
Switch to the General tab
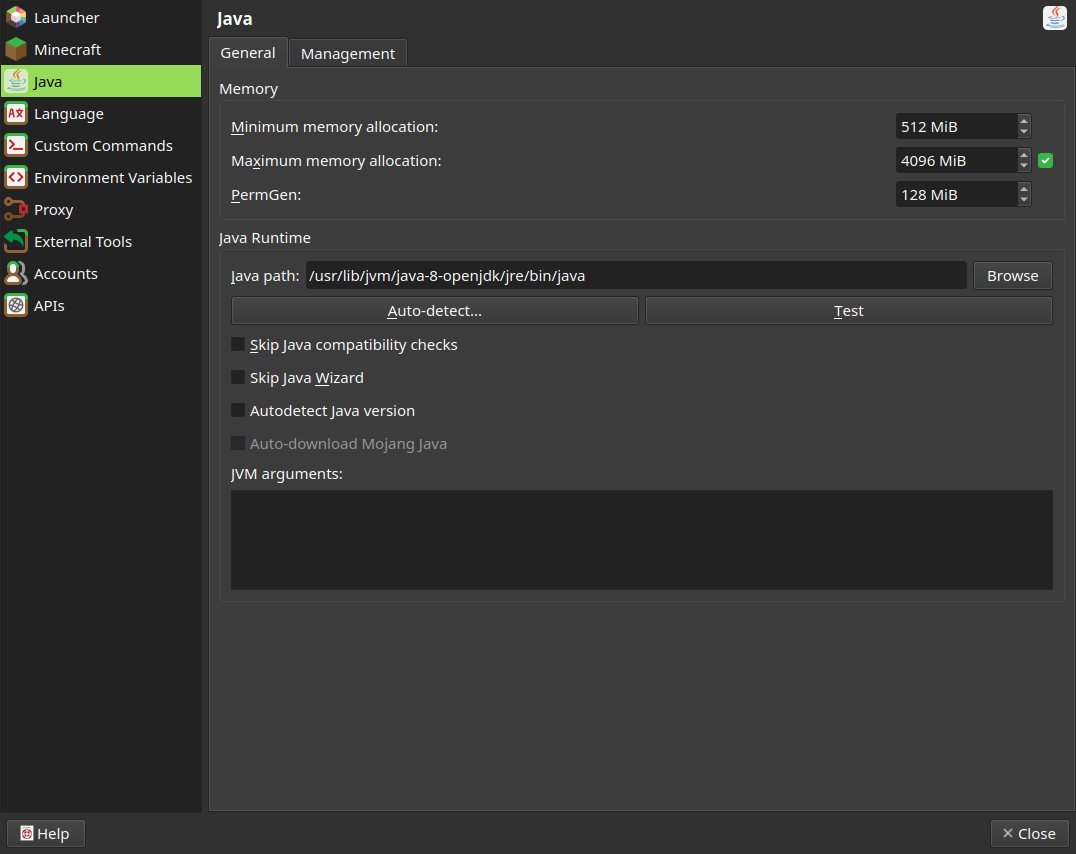[248, 53]
